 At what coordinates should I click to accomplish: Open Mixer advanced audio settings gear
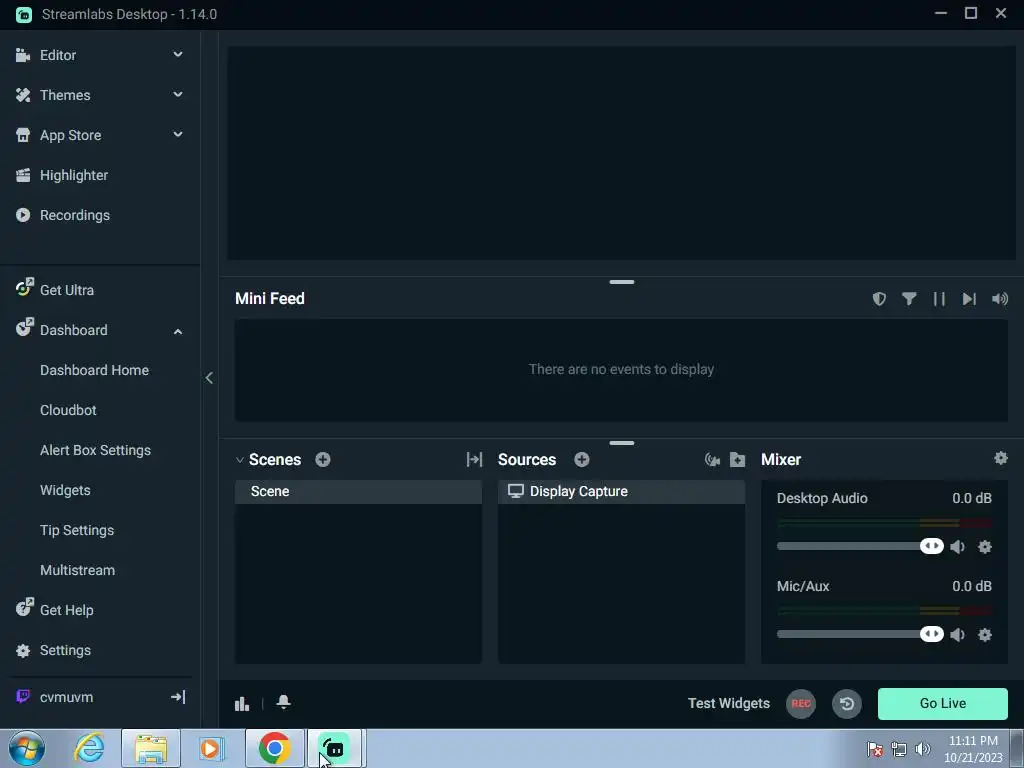click(x=1000, y=458)
